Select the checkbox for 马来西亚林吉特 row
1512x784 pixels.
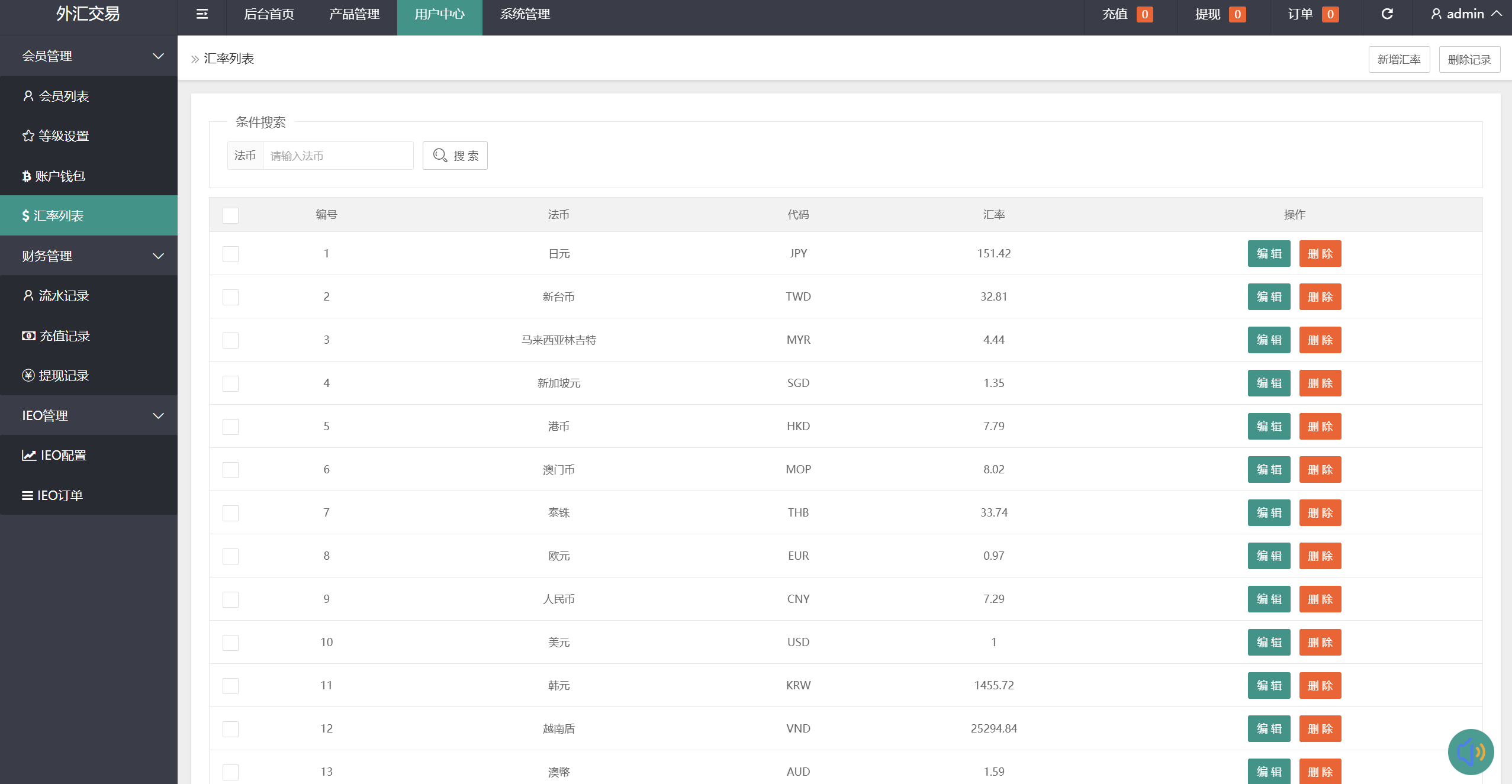tap(230, 340)
